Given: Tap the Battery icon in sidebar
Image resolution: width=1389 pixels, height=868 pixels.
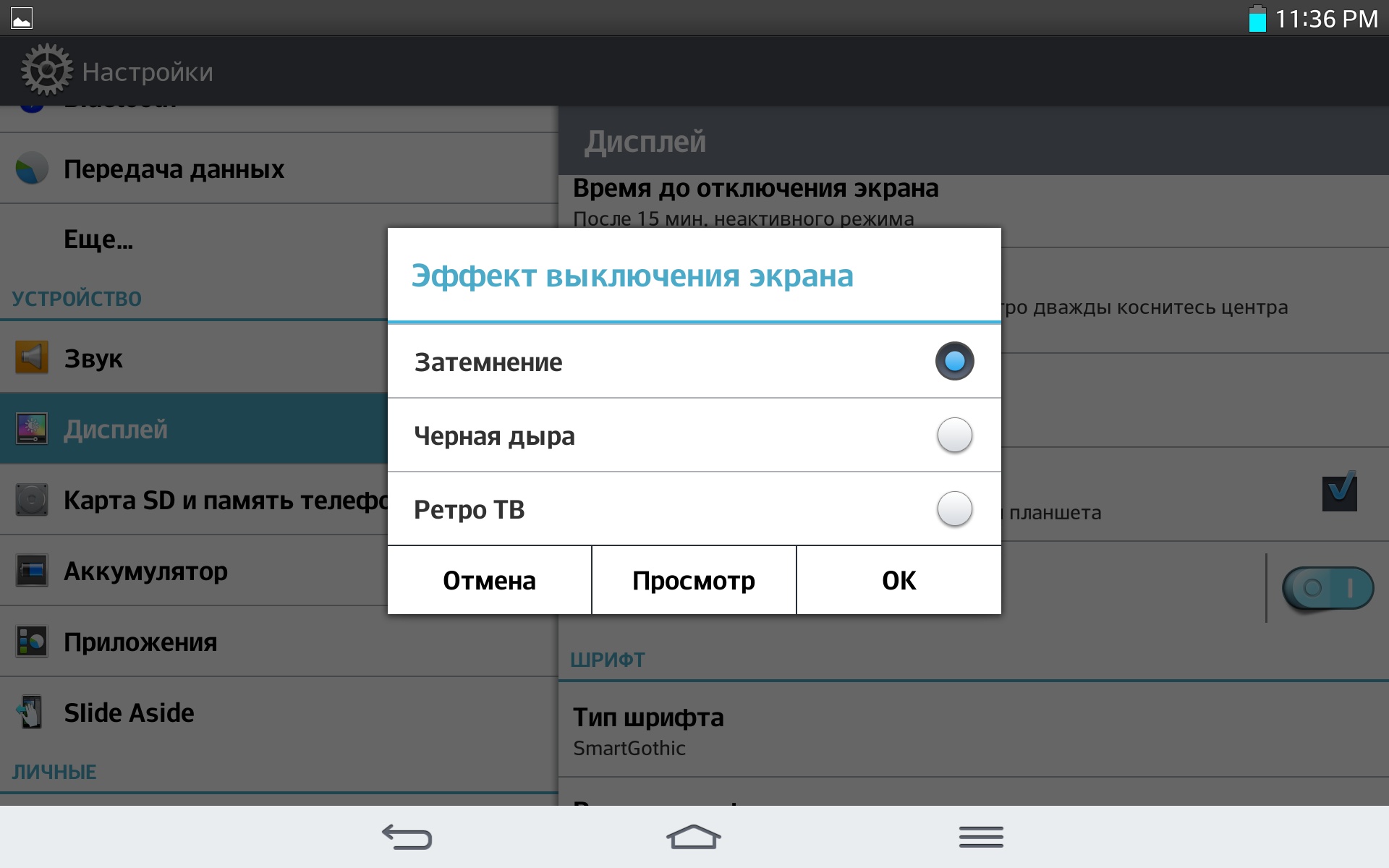Looking at the screenshot, I should click(x=32, y=571).
